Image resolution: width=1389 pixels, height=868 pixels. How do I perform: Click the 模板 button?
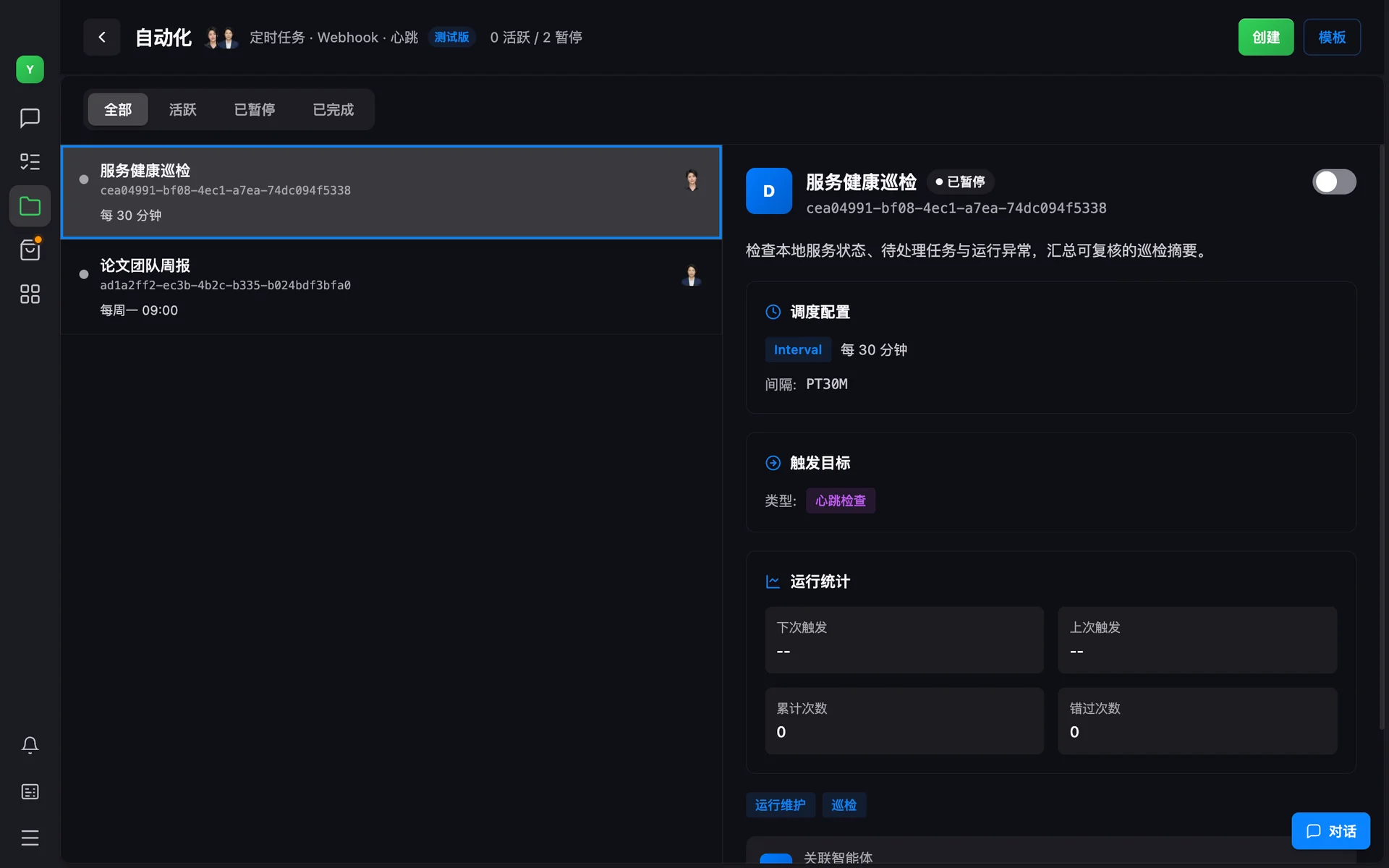pyautogui.click(x=1332, y=37)
